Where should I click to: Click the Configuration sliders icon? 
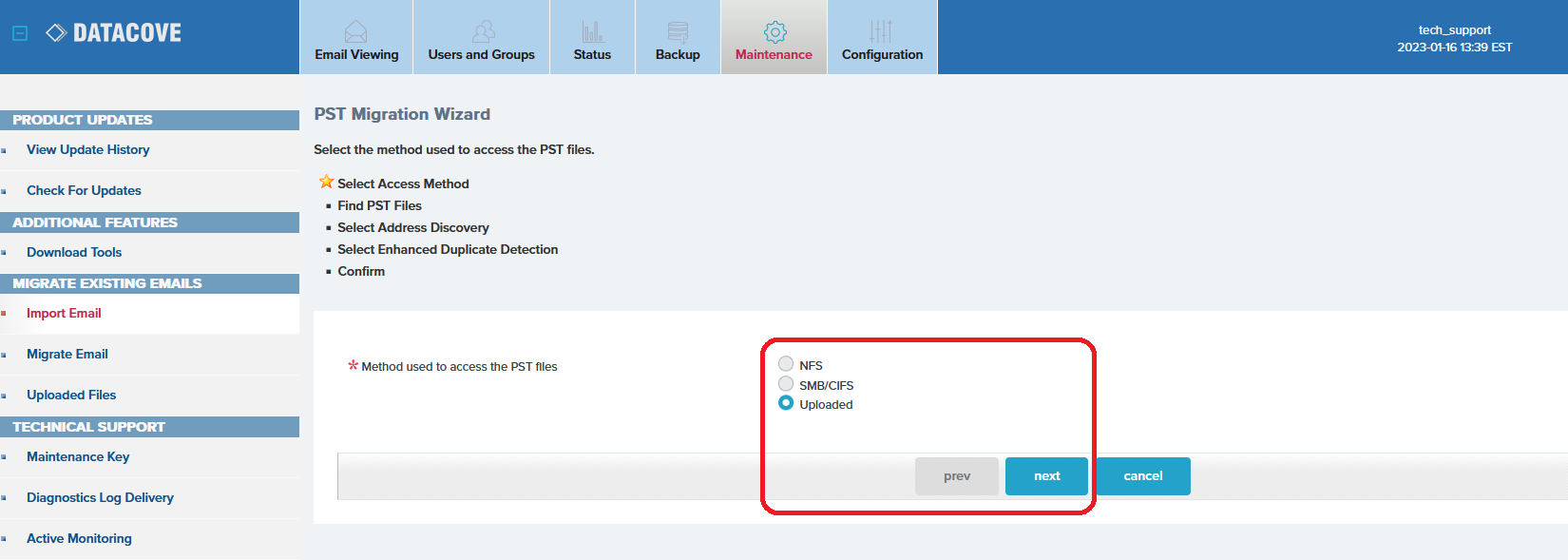(x=881, y=31)
